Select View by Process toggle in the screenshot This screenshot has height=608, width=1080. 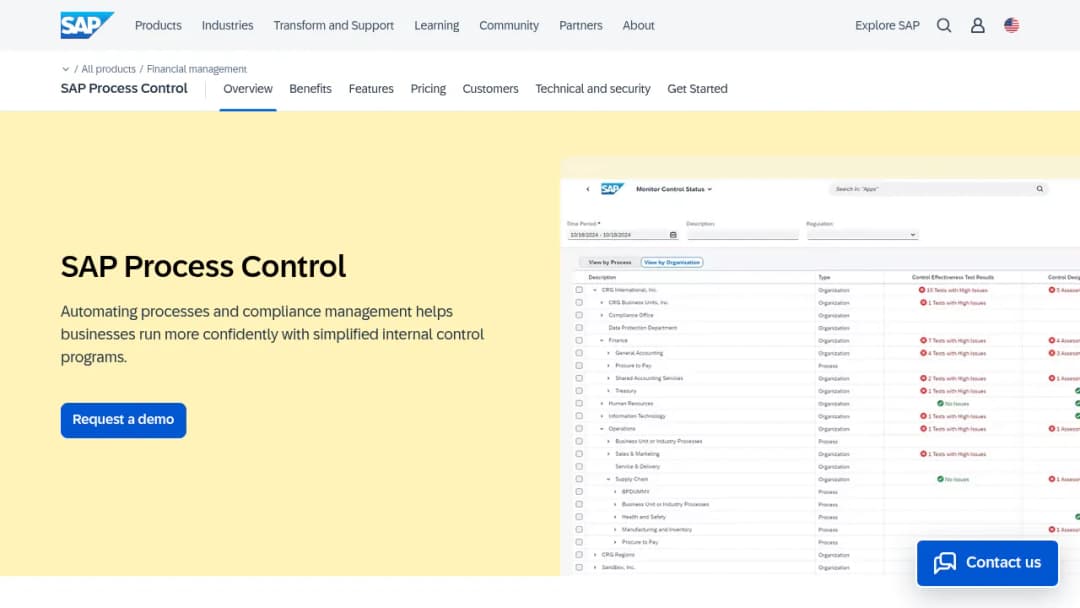pos(610,262)
